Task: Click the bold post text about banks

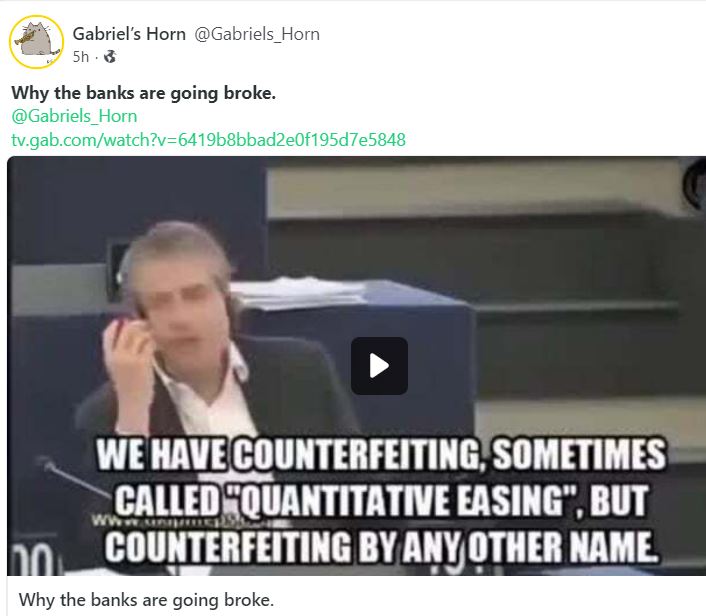Action: click(144, 93)
